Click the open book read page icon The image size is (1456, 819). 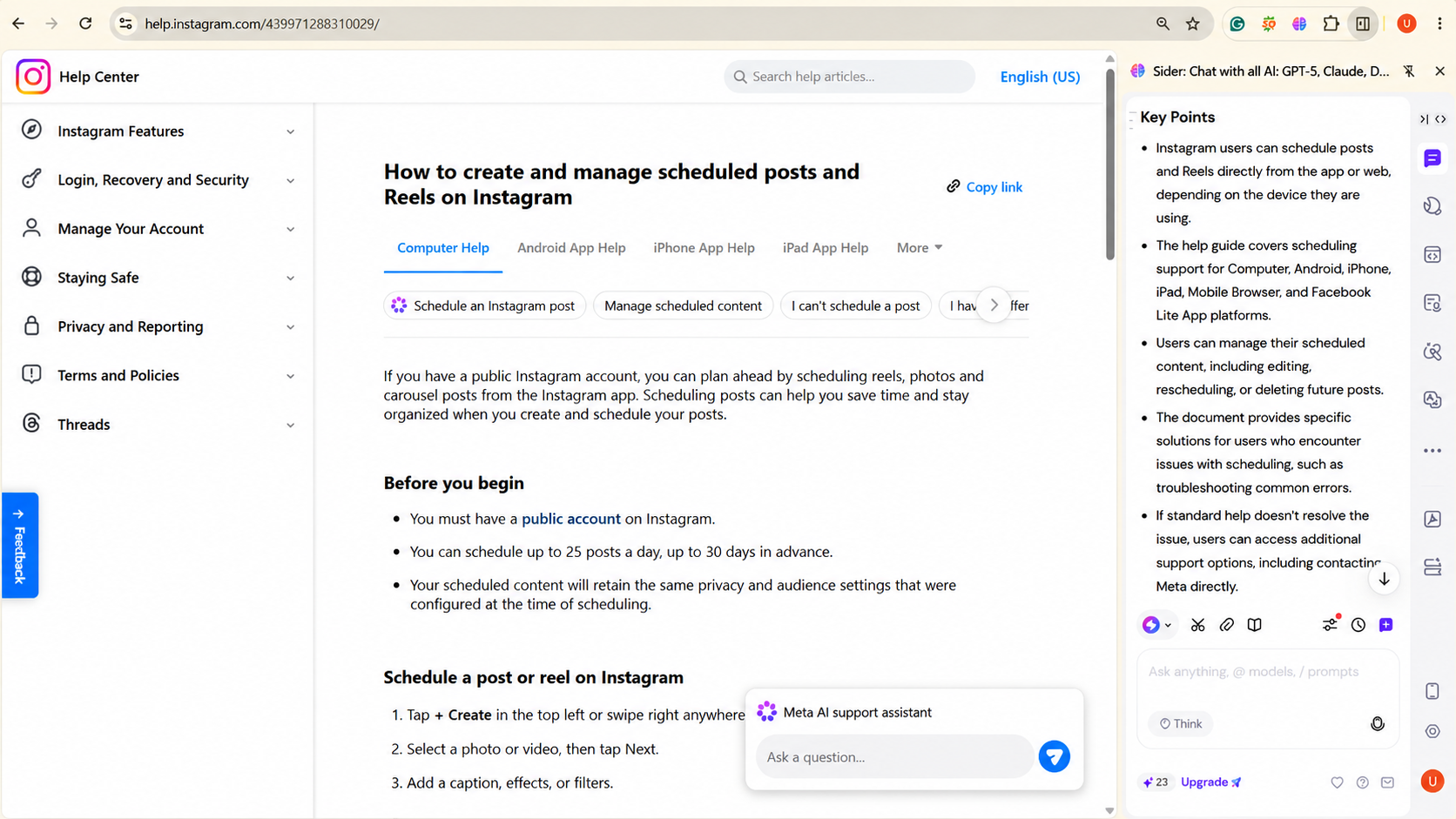point(1254,625)
